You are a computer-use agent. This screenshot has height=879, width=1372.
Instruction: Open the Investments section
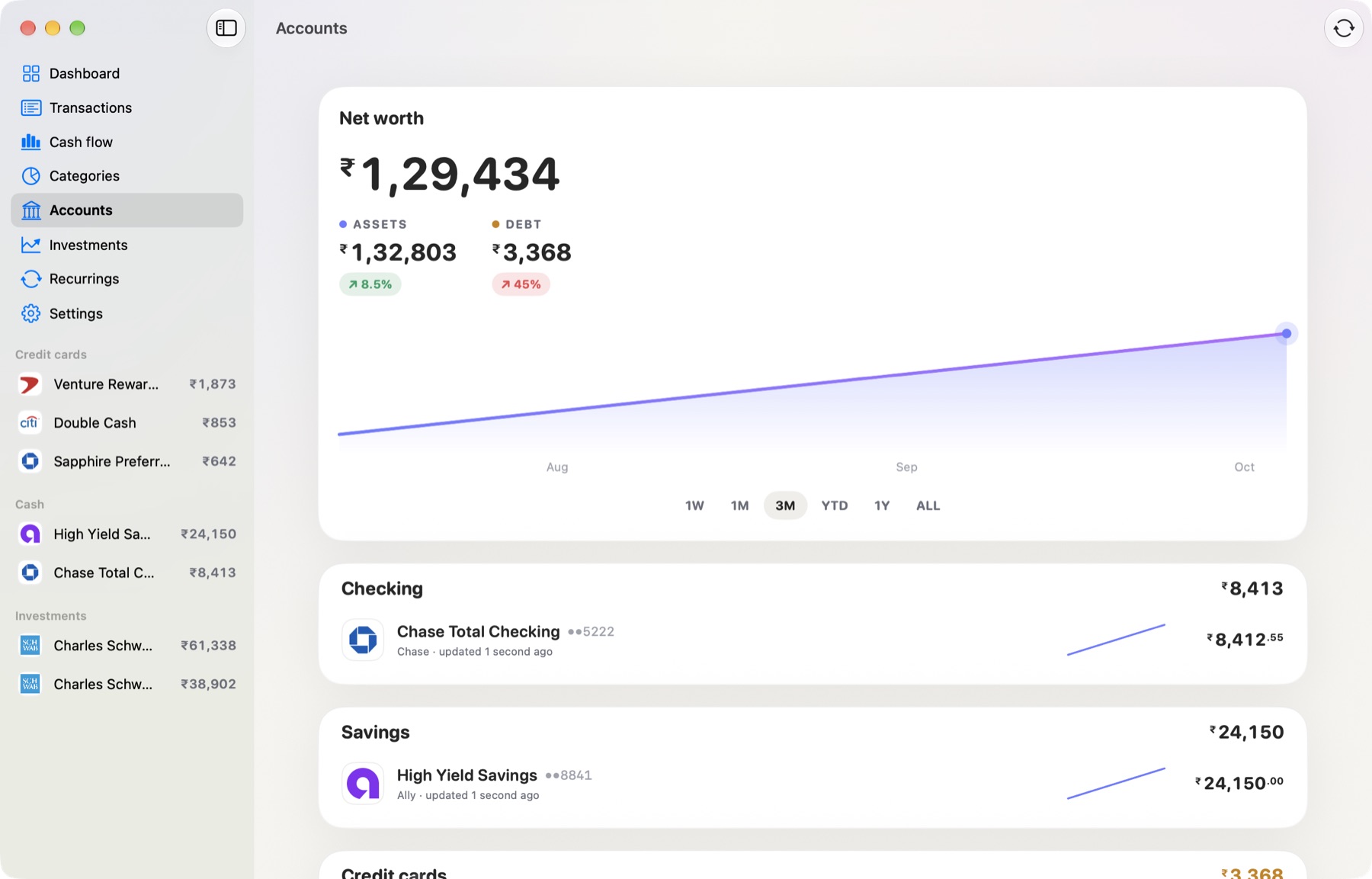click(x=127, y=245)
